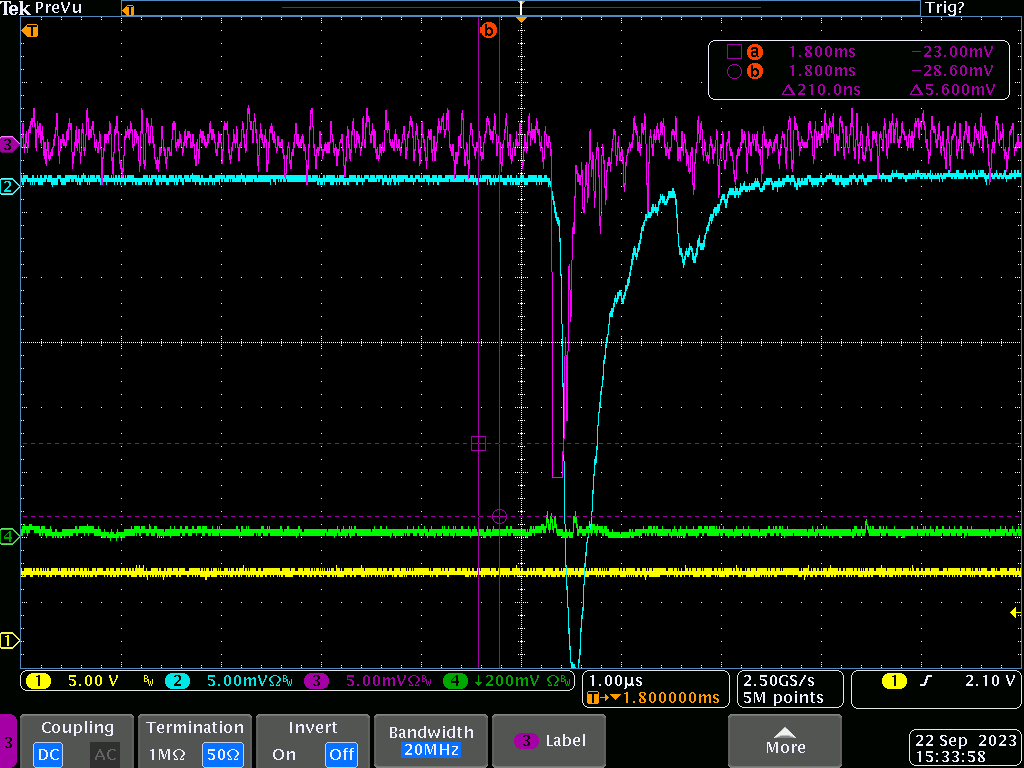The height and width of the screenshot is (768, 1024).
Task: Click the orange trigger position T marker
Action: pos(29,30)
